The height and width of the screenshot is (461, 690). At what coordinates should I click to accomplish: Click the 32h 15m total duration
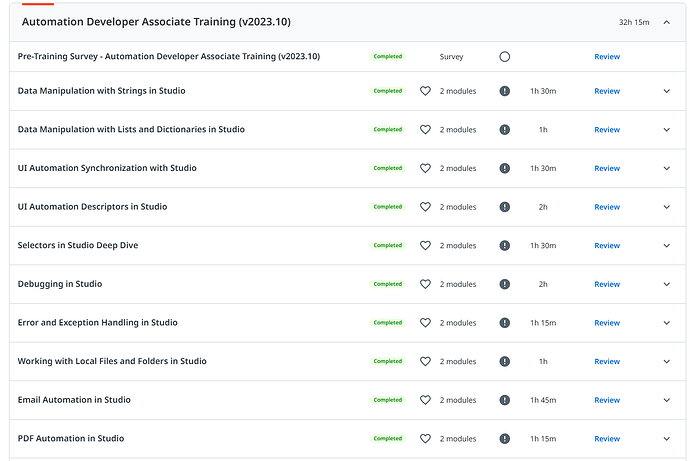tap(634, 22)
